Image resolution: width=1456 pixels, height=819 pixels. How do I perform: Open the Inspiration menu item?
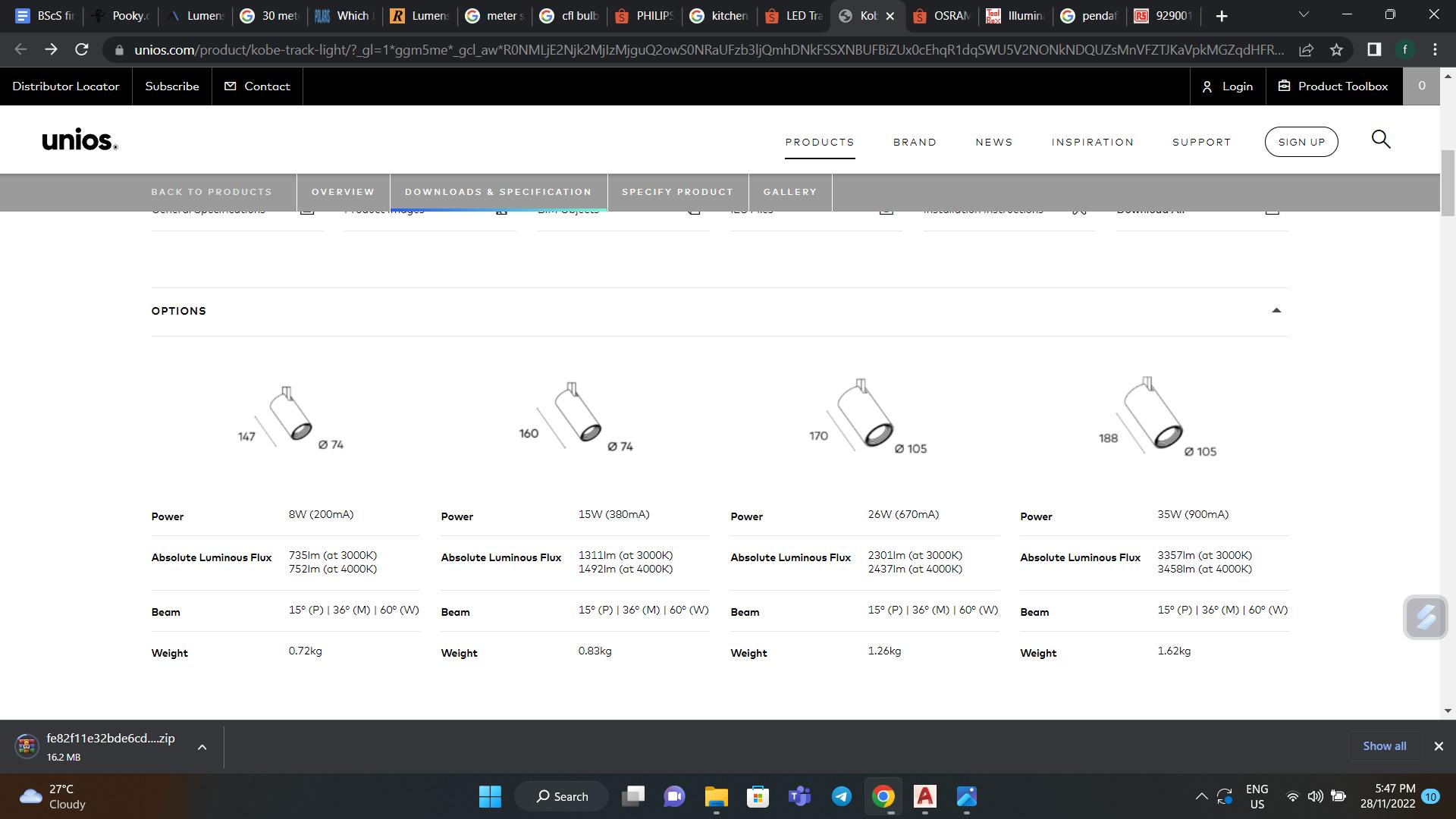[1092, 143]
